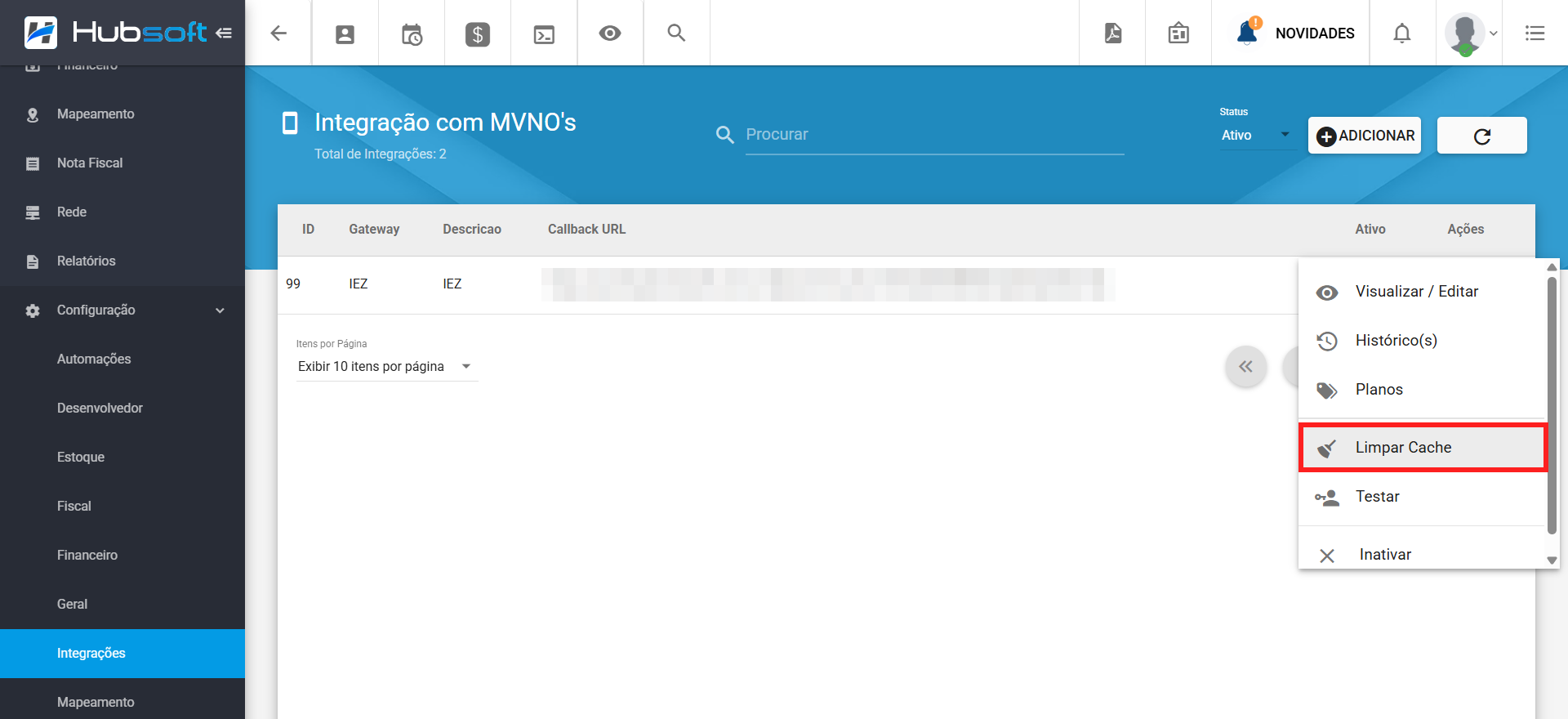The width and height of the screenshot is (1568, 719).
Task: Open the PDF document icon
Action: click(1112, 33)
